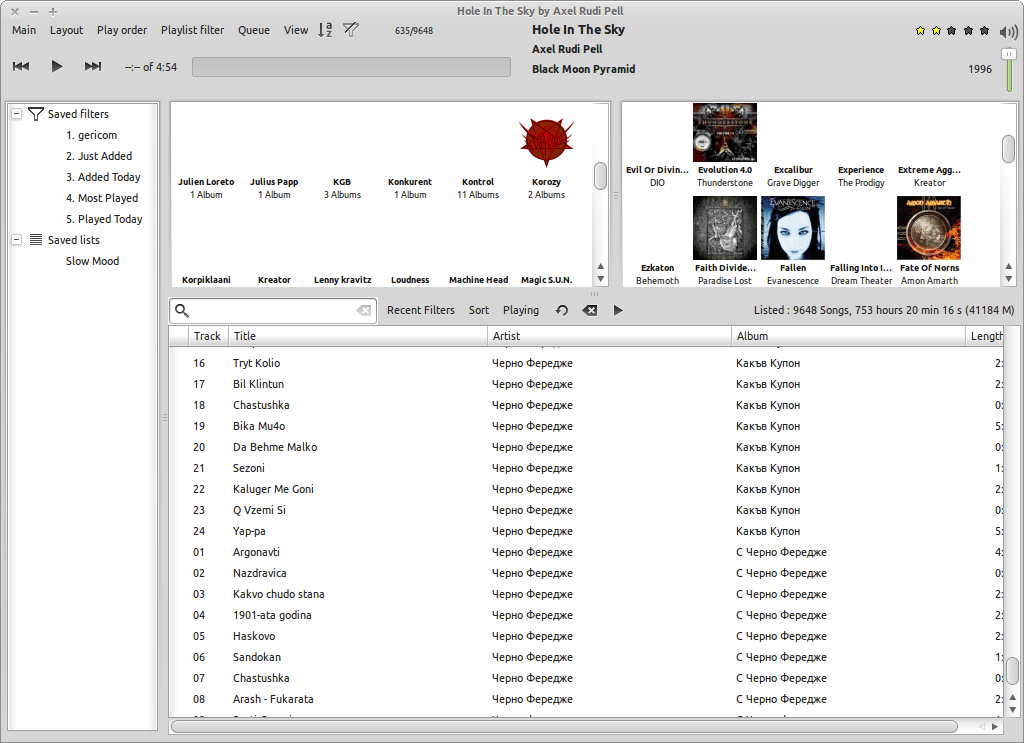This screenshot has height=743, width=1024.
Task: Sort songs by the Length column
Action: point(985,336)
